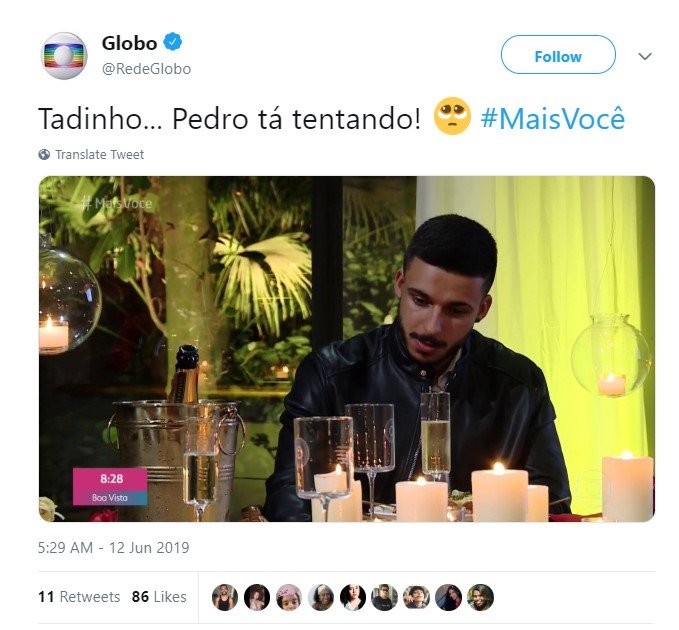The image size is (679, 630).
Task: Open the Globo display name
Action: click(x=129, y=43)
